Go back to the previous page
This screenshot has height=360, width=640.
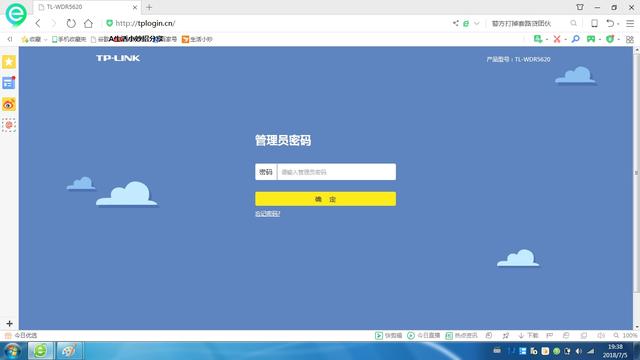[38, 23]
